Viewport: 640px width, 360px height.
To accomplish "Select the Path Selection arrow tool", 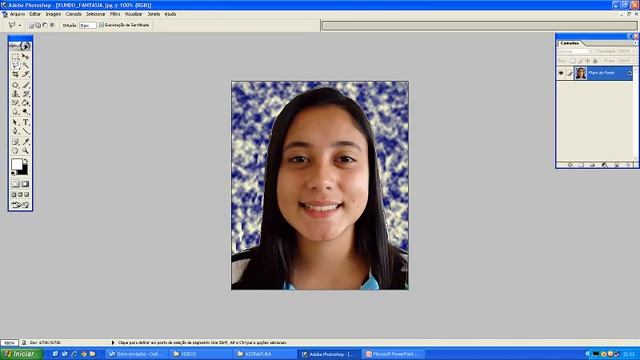I will (16, 122).
